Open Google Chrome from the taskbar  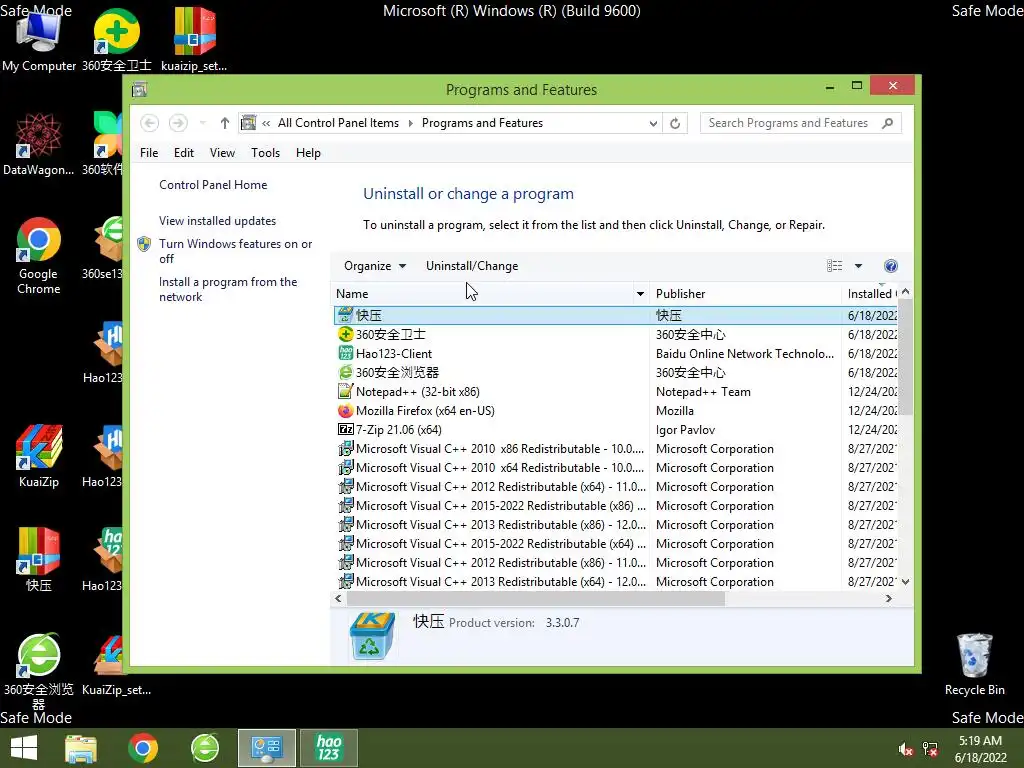click(143, 748)
